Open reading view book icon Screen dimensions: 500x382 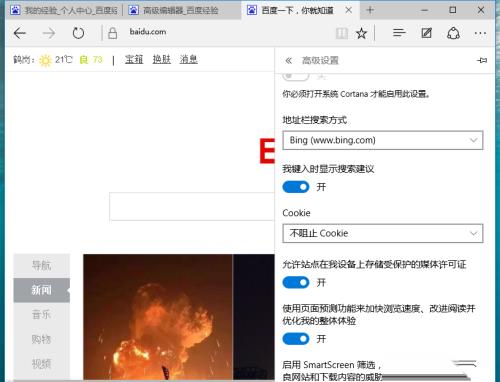pyautogui.click(x=342, y=33)
